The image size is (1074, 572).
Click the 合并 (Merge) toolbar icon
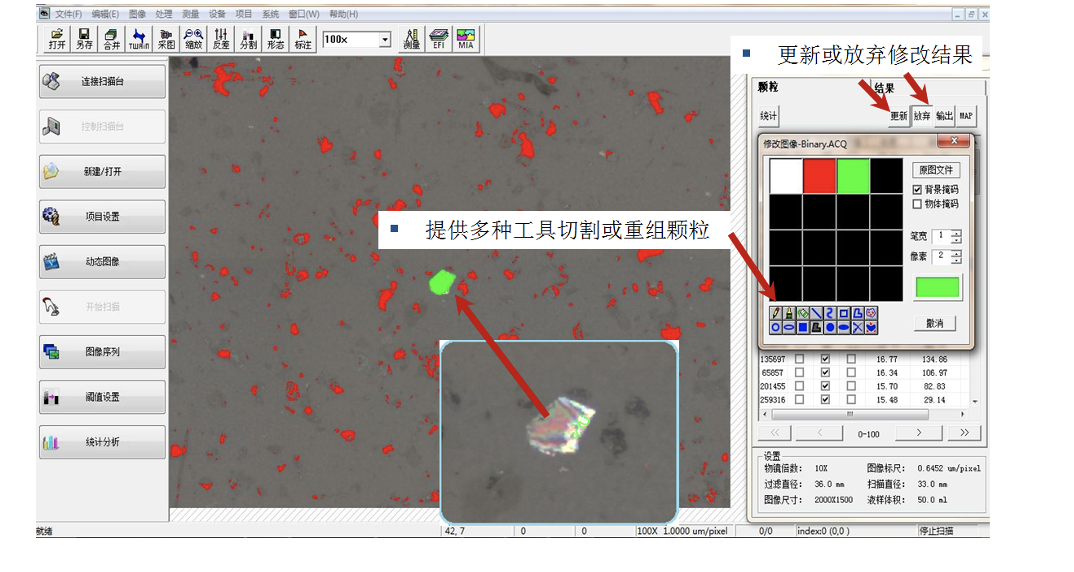[112, 39]
